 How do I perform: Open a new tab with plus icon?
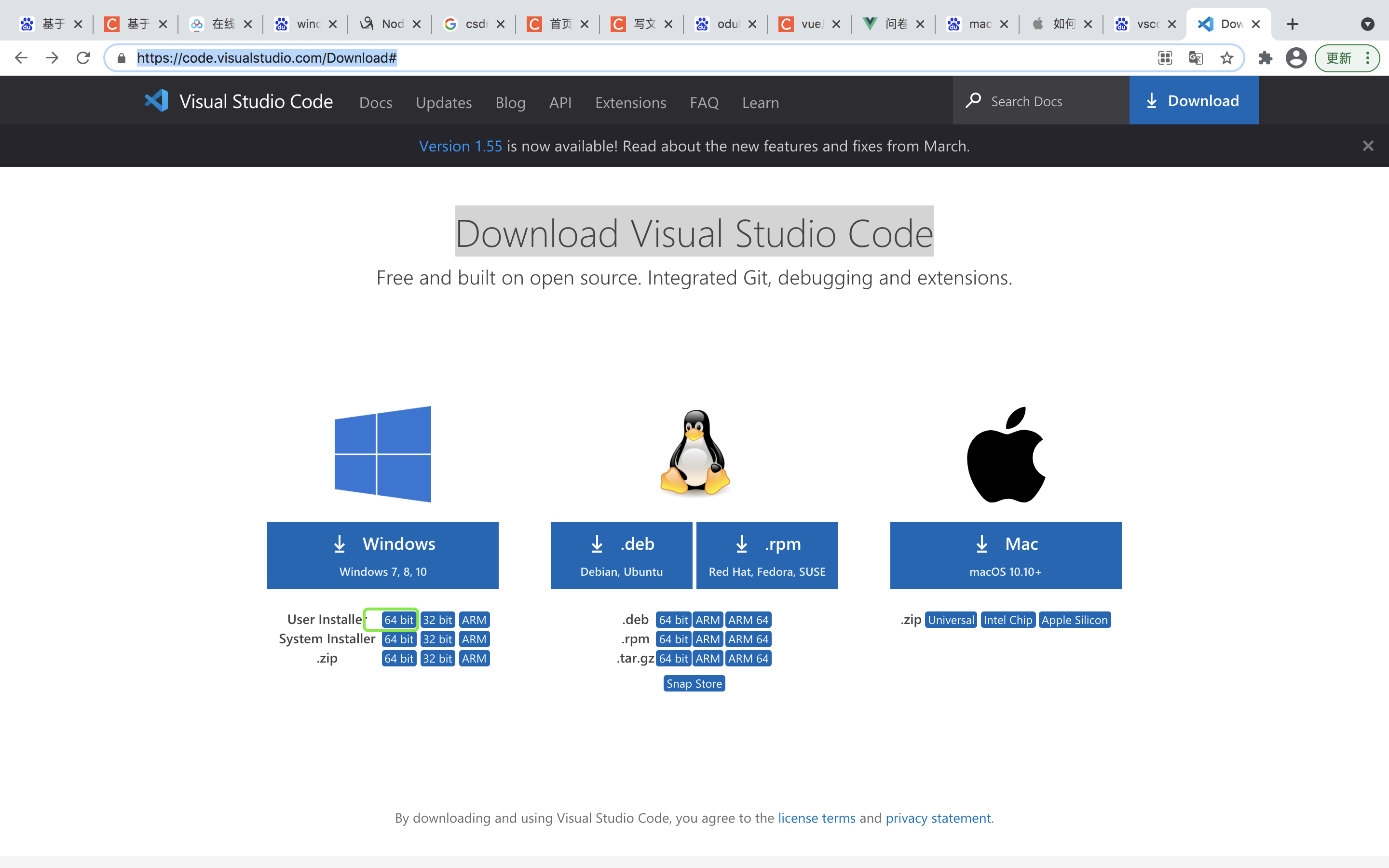pyautogui.click(x=1292, y=24)
